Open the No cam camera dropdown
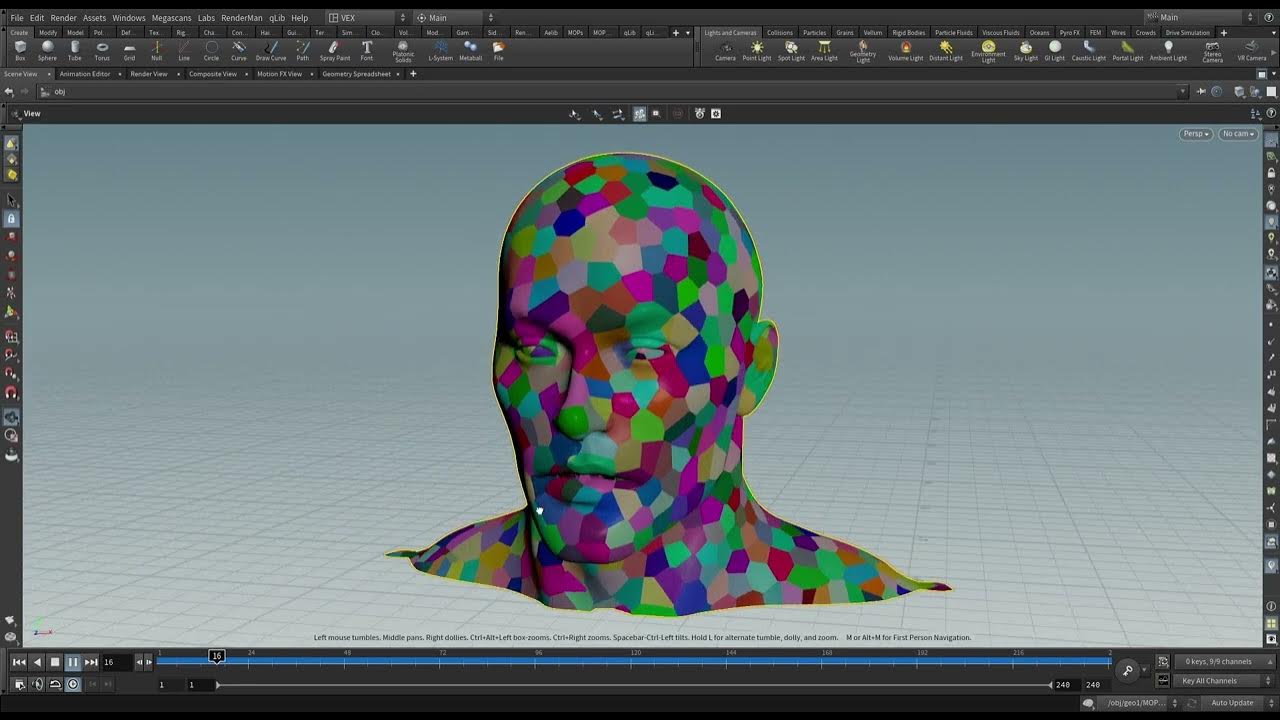The height and width of the screenshot is (720, 1280). click(x=1238, y=134)
